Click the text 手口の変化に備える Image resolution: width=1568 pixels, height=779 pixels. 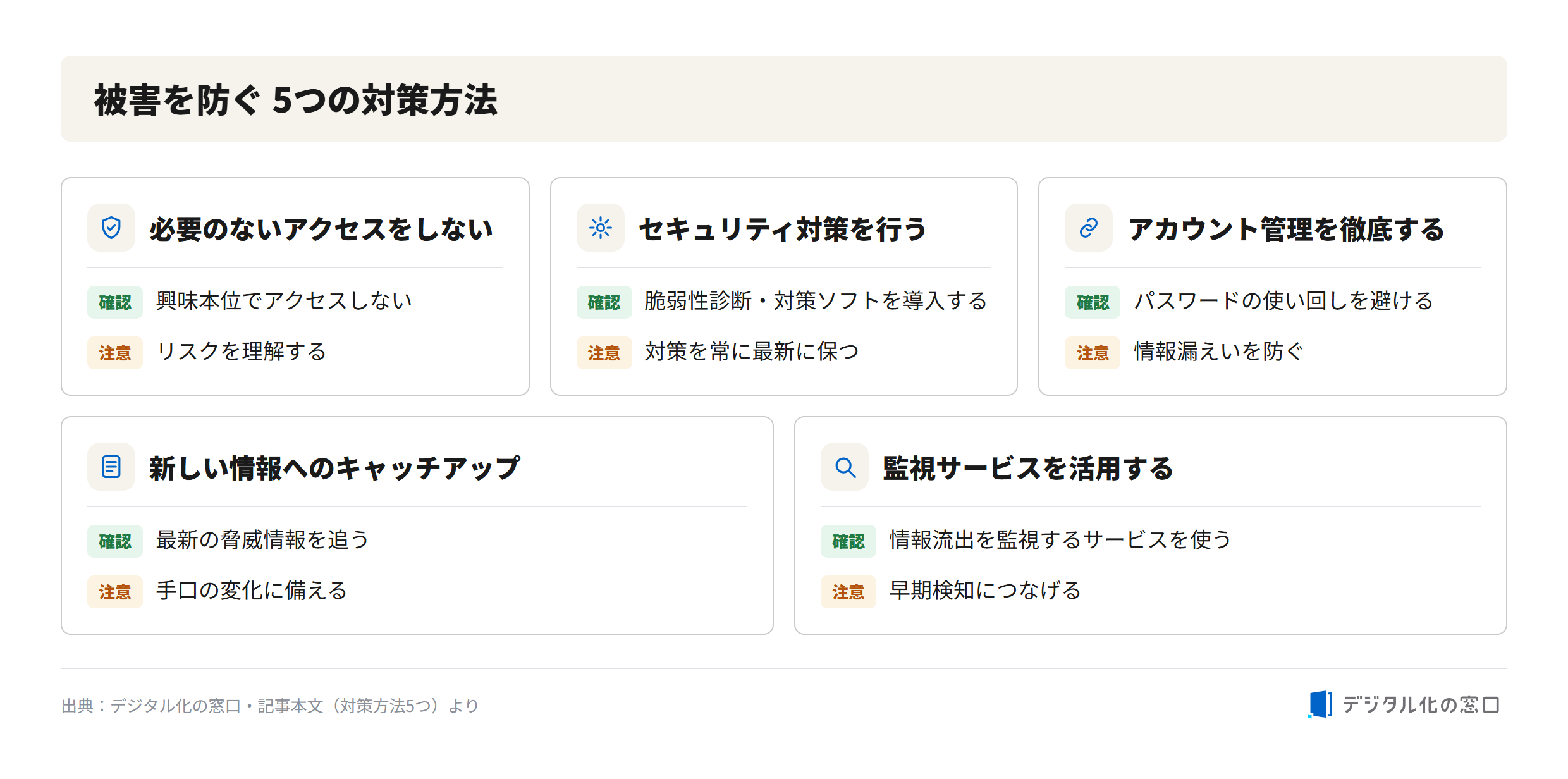pyautogui.click(x=252, y=591)
